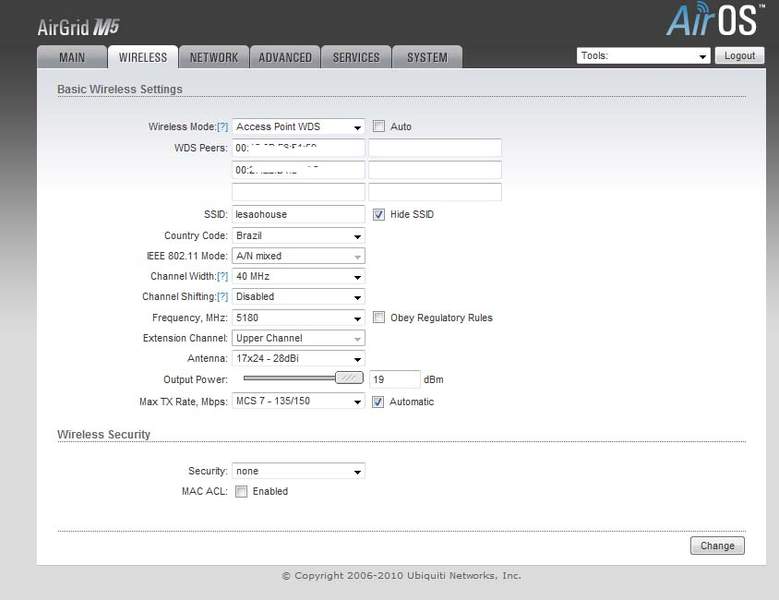The image size is (779, 600).
Task: Enable the Auto checkbox
Action: click(x=379, y=126)
